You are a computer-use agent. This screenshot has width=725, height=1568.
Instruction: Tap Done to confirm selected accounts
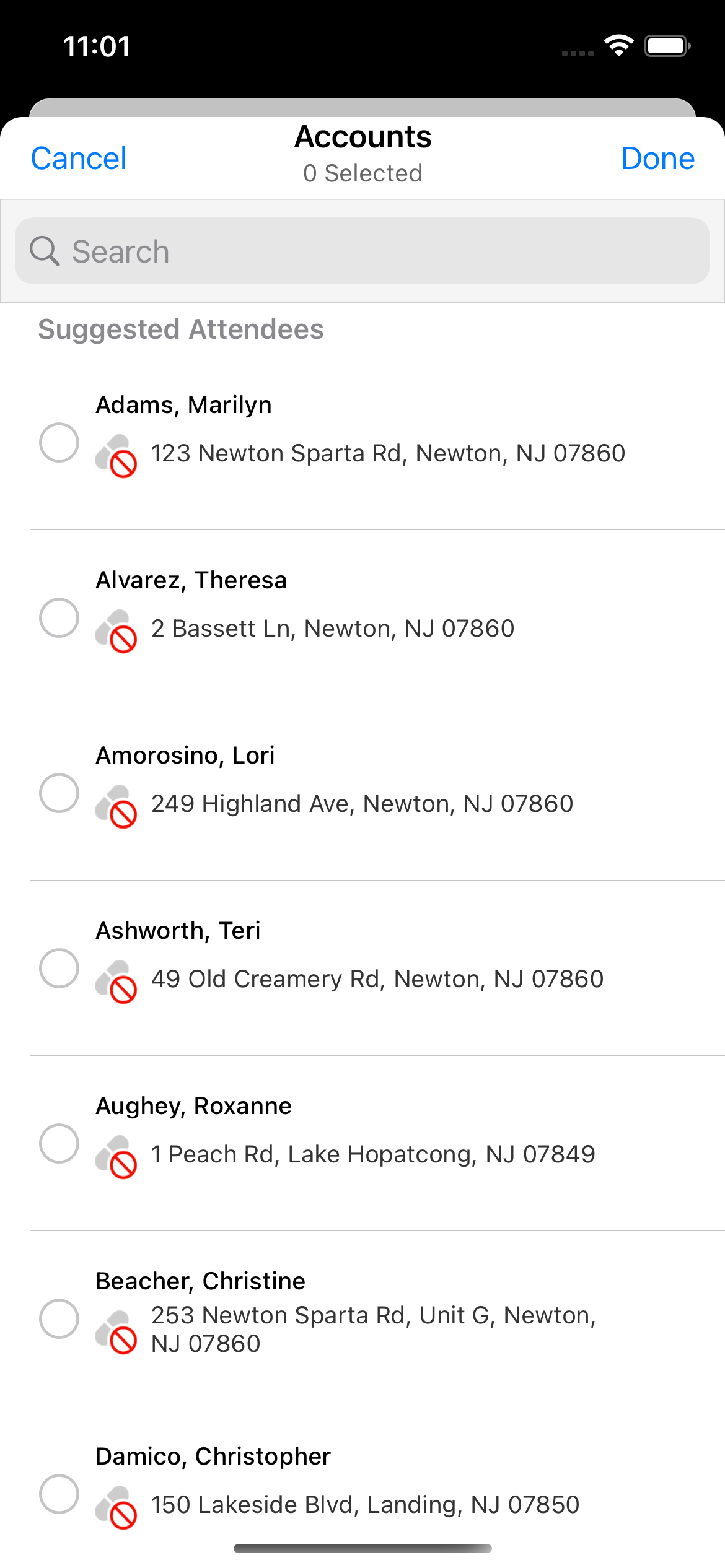(657, 159)
